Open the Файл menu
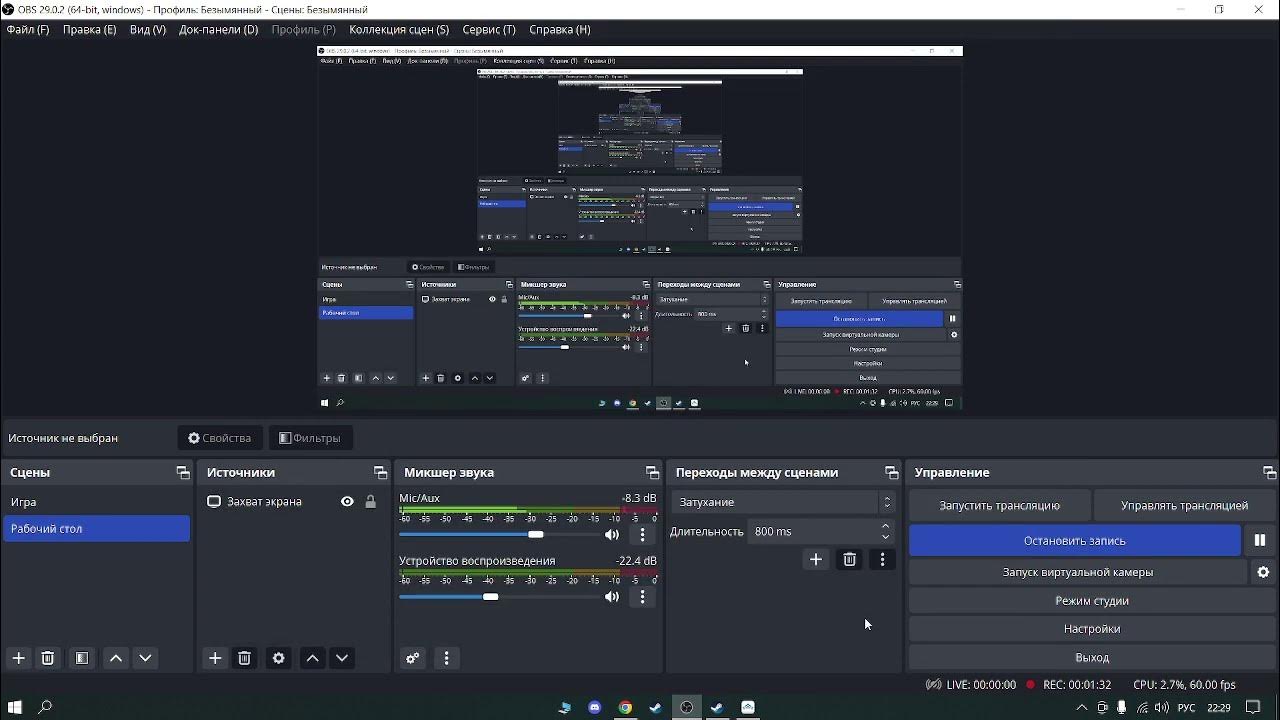The image size is (1280, 720). coord(28,30)
